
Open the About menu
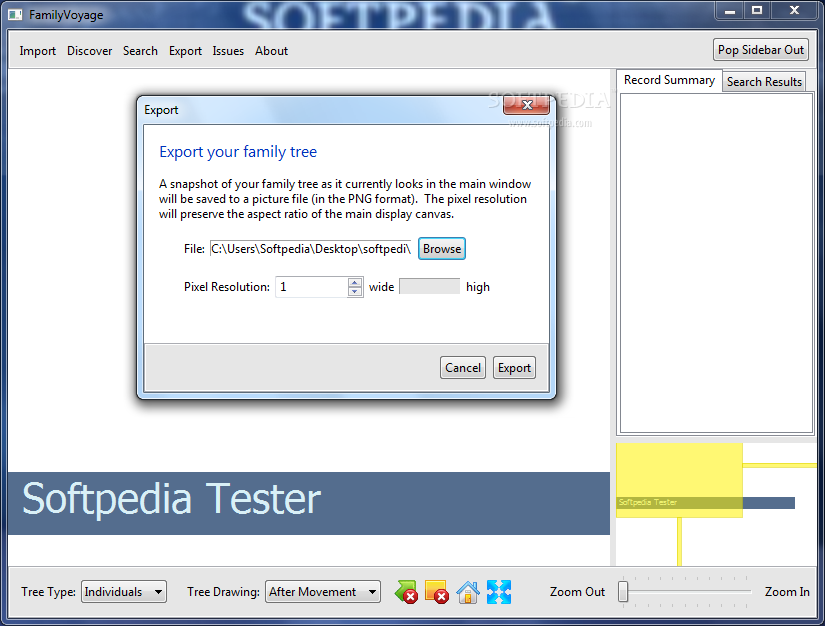point(271,51)
